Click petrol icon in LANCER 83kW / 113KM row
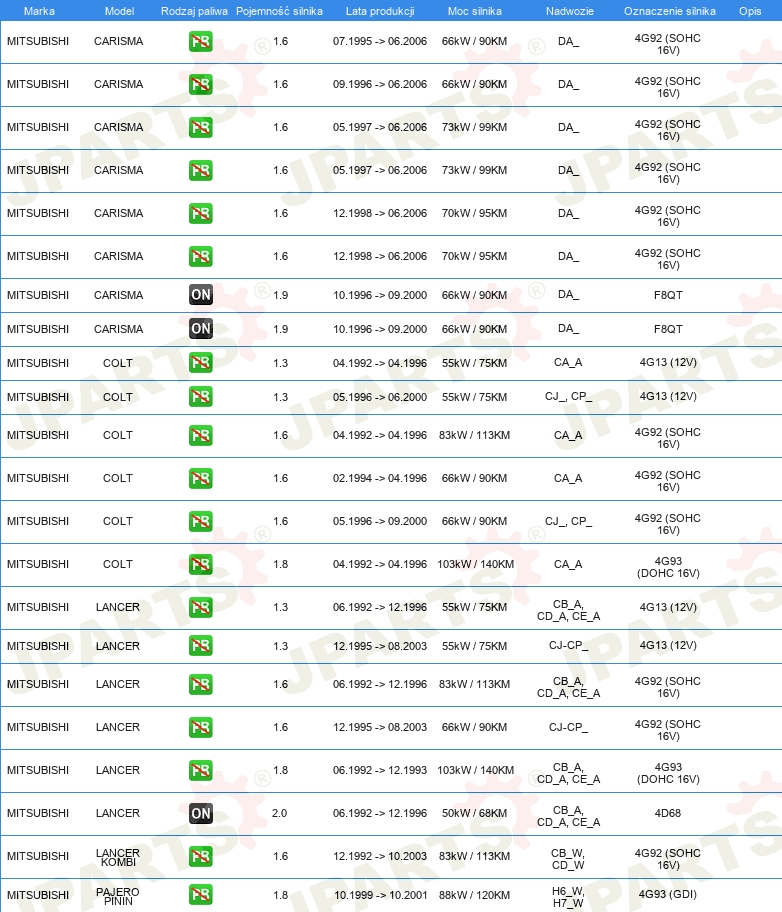This screenshot has height=912, width=782. [201, 684]
